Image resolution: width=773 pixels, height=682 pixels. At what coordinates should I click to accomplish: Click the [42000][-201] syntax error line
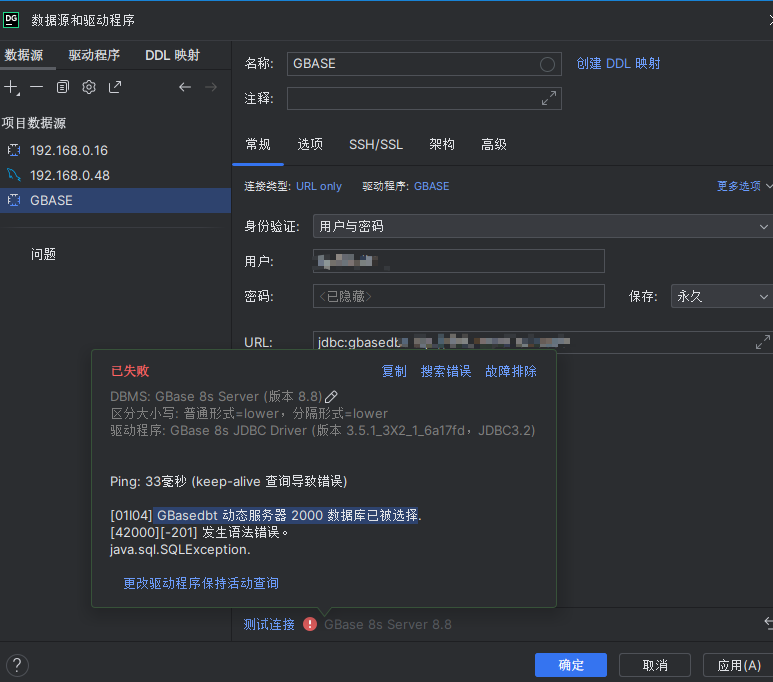click(200, 533)
